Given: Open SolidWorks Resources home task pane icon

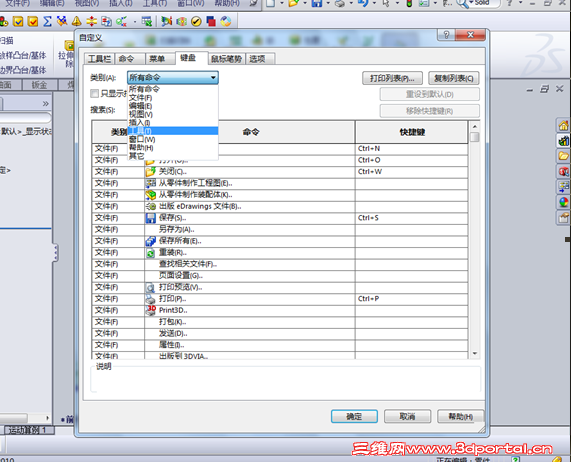Looking at the screenshot, I should pos(564,125).
